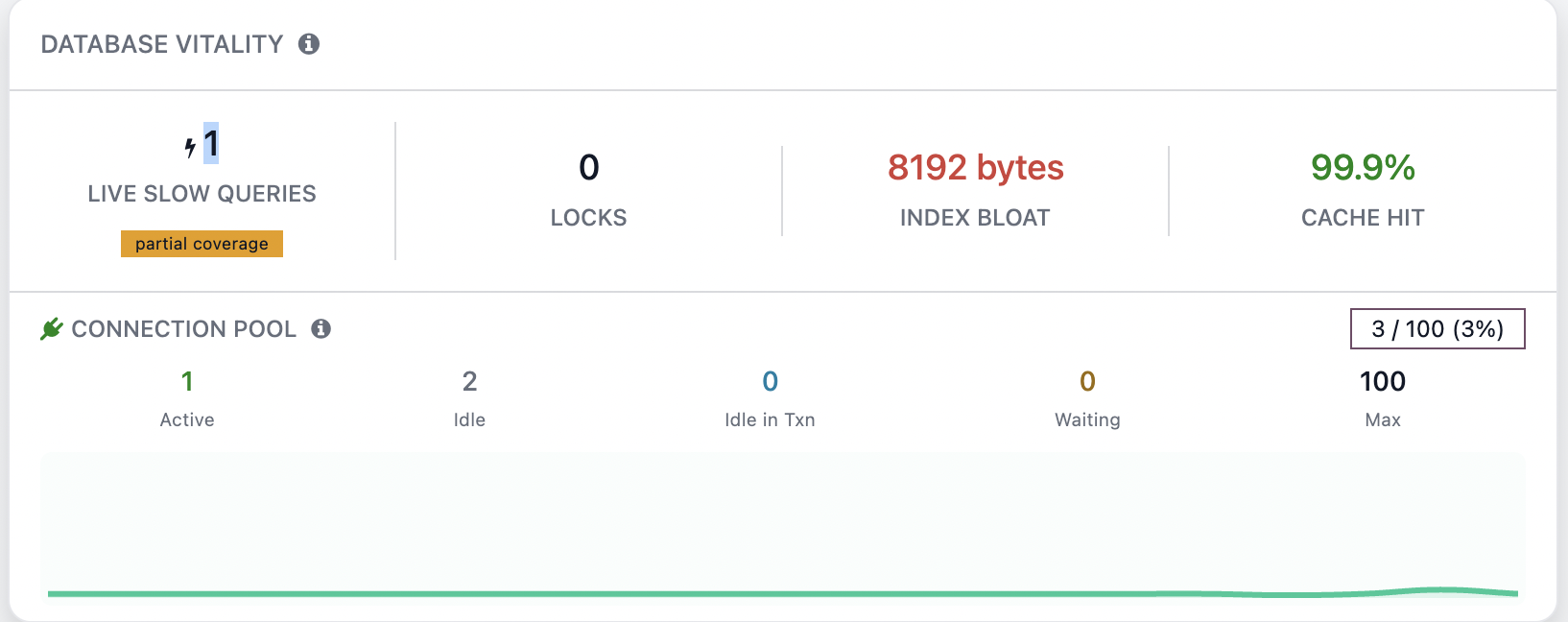Click the Connection Pool info icon

click(321, 329)
